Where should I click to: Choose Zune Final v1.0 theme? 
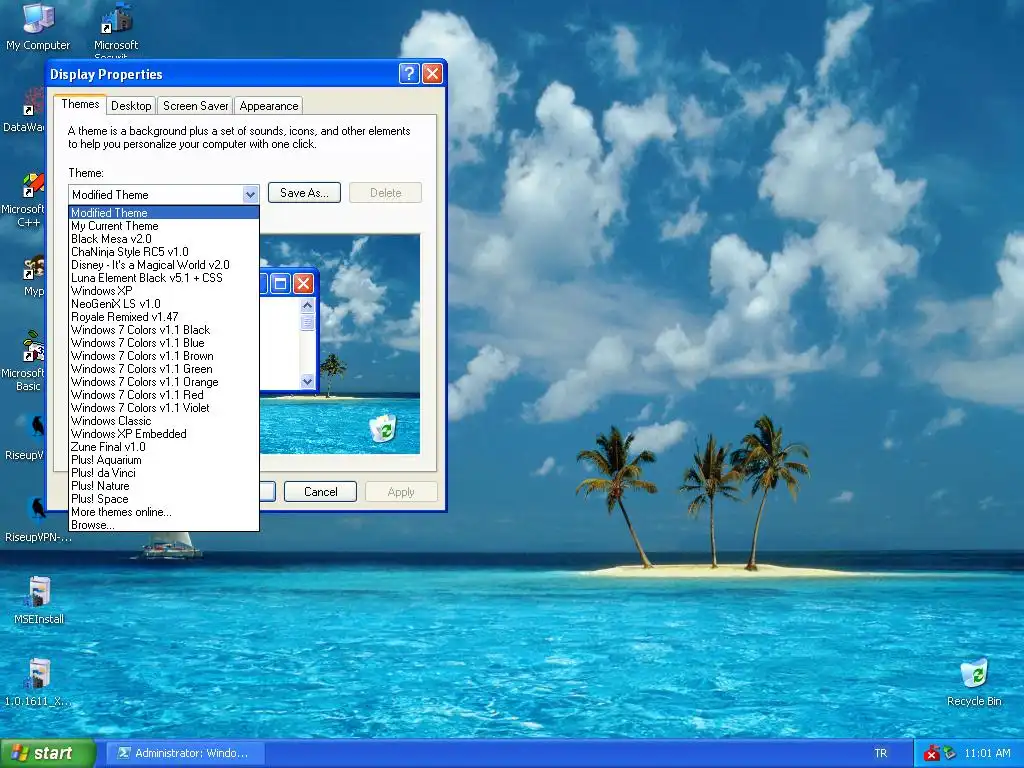(164, 447)
